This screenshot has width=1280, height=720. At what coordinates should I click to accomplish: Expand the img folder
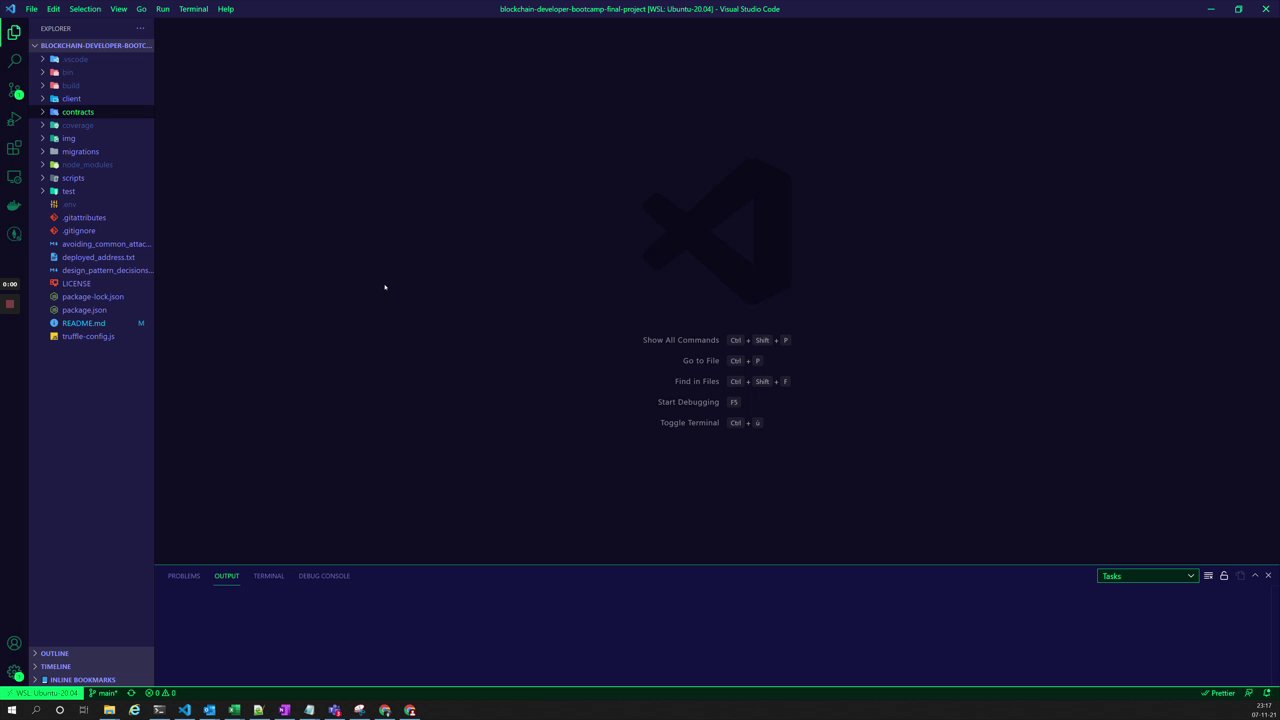[91, 138]
